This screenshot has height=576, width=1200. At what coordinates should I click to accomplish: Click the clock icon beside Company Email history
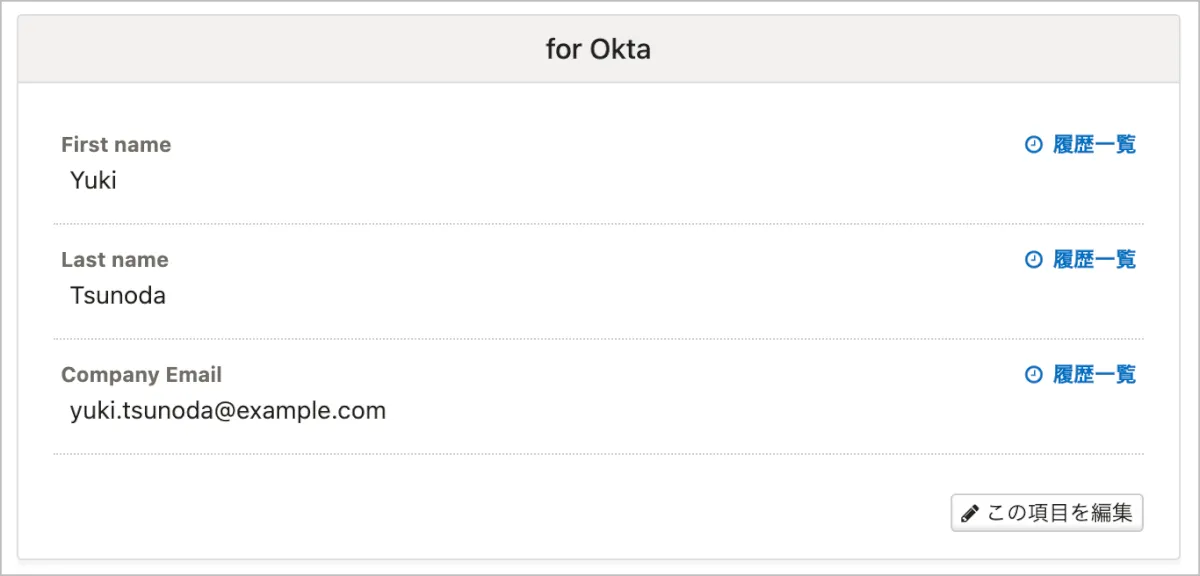pyautogui.click(x=1034, y=375)
